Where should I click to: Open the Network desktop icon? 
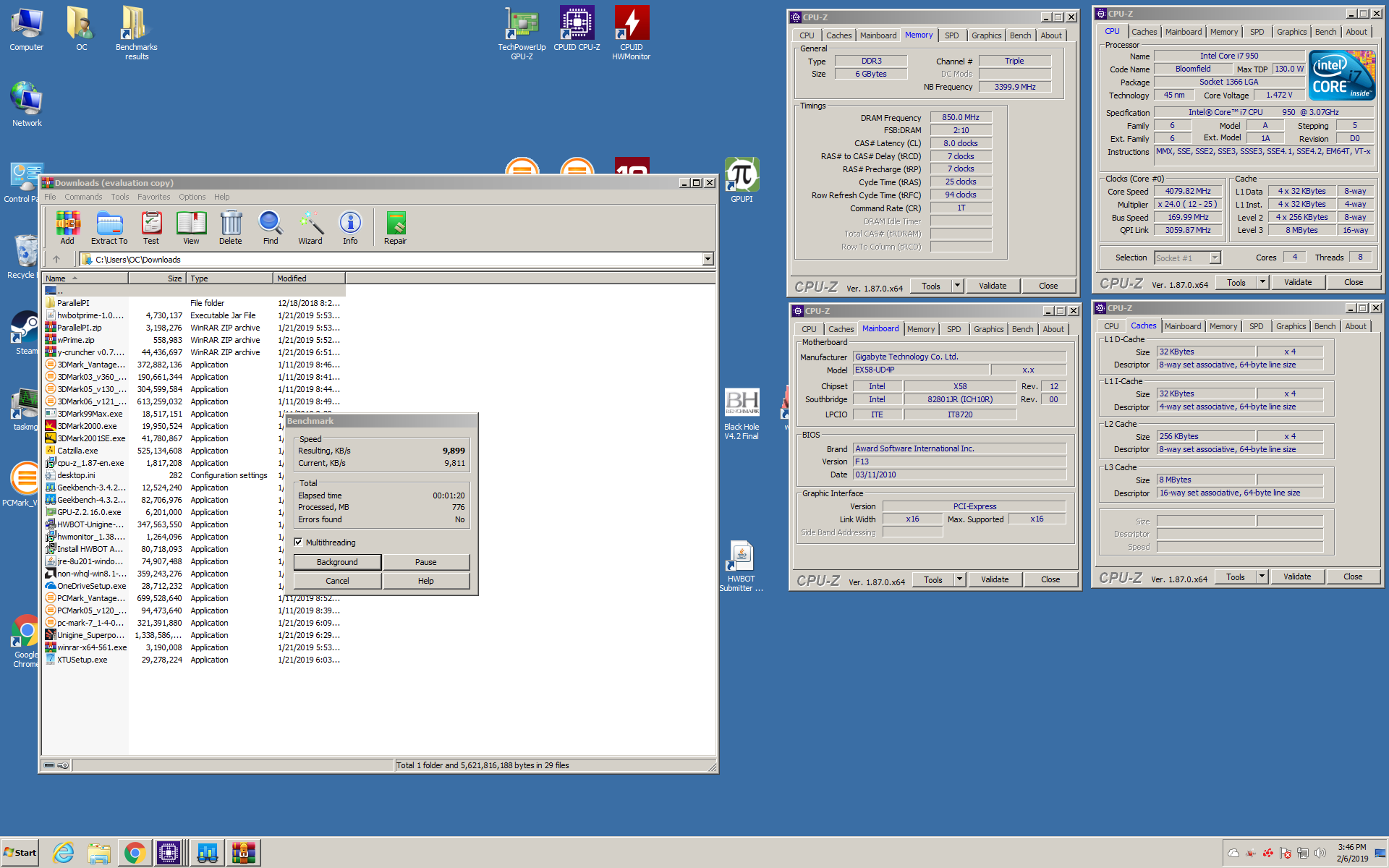pyautogui.click(x=27, y=104)
